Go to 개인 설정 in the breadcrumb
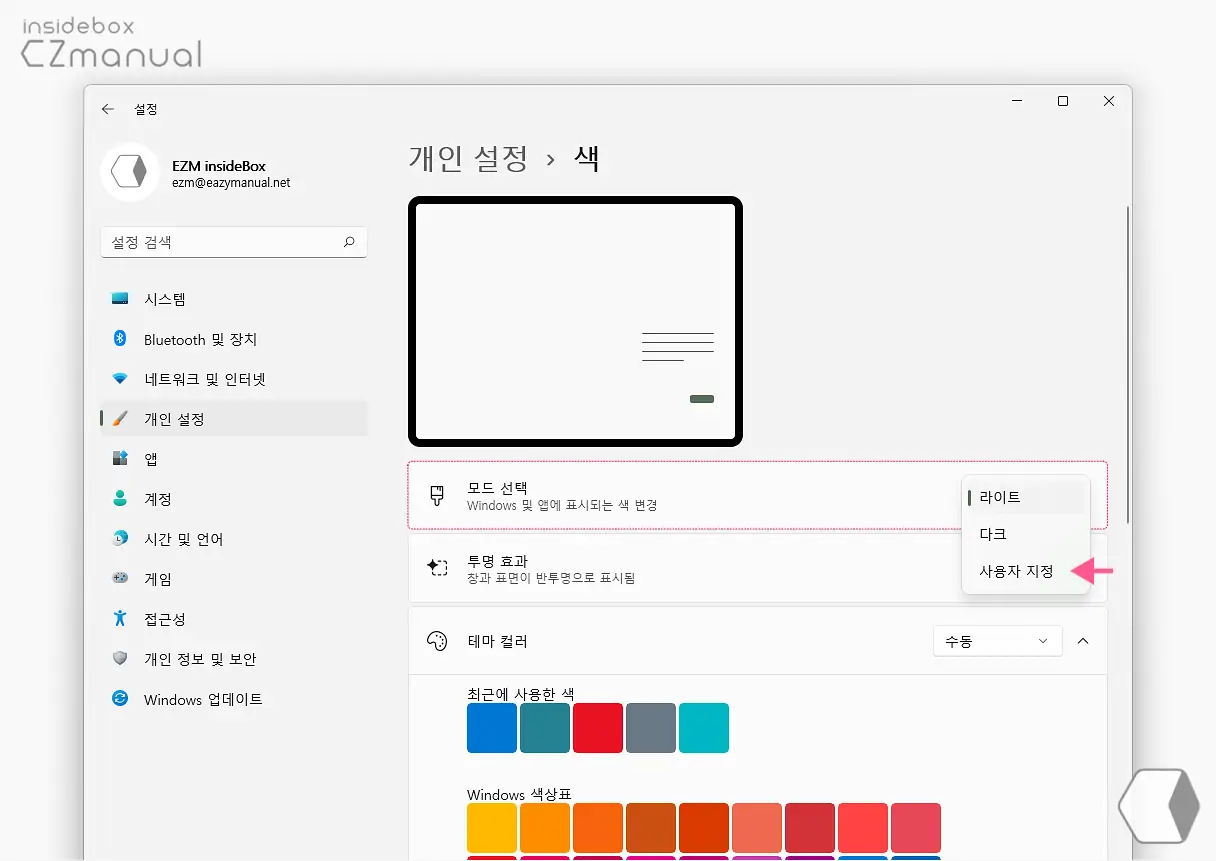 pos(468,158)
